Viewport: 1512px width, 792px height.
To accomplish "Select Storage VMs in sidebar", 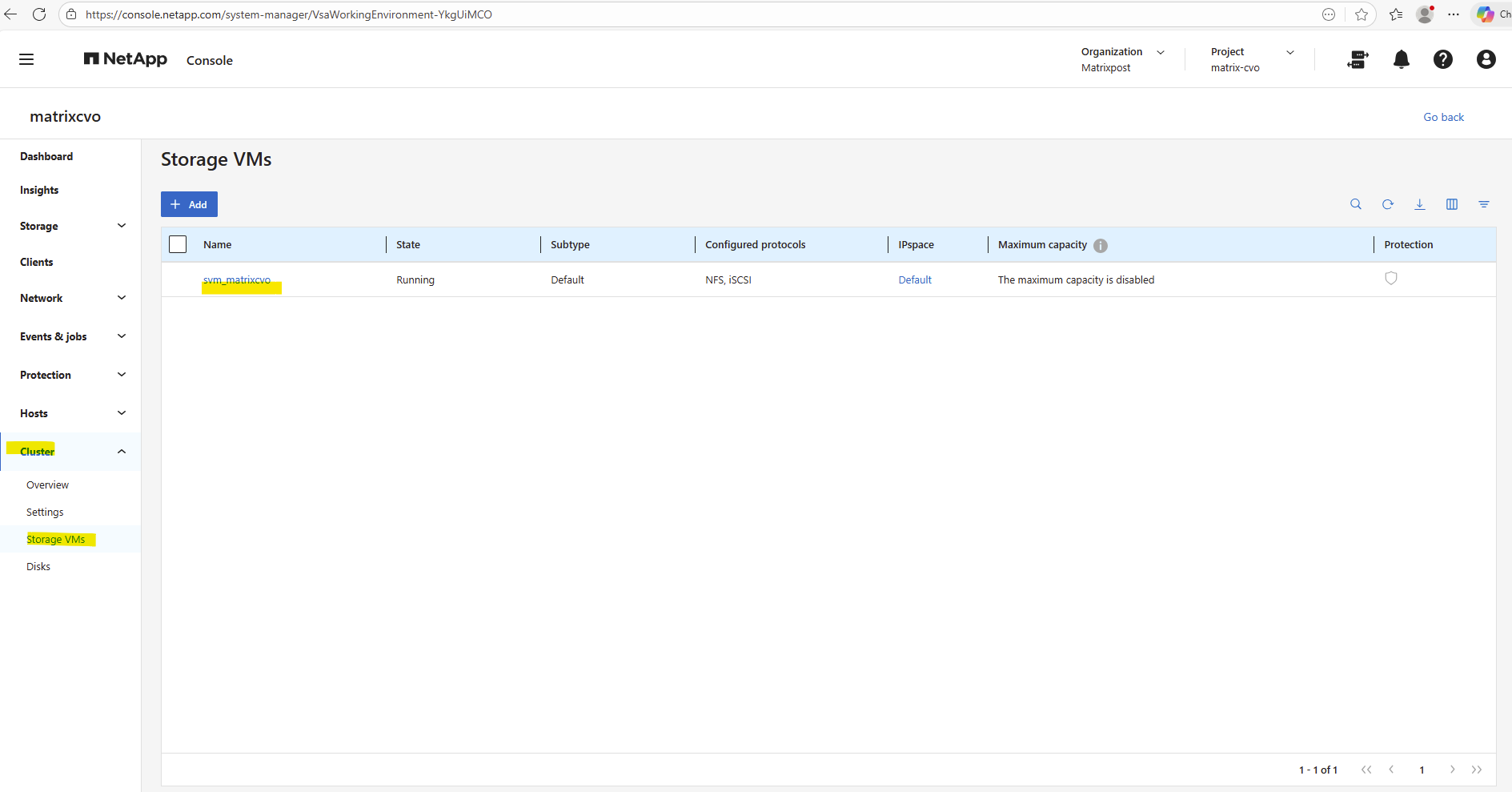I will click(x=56, y=539).
